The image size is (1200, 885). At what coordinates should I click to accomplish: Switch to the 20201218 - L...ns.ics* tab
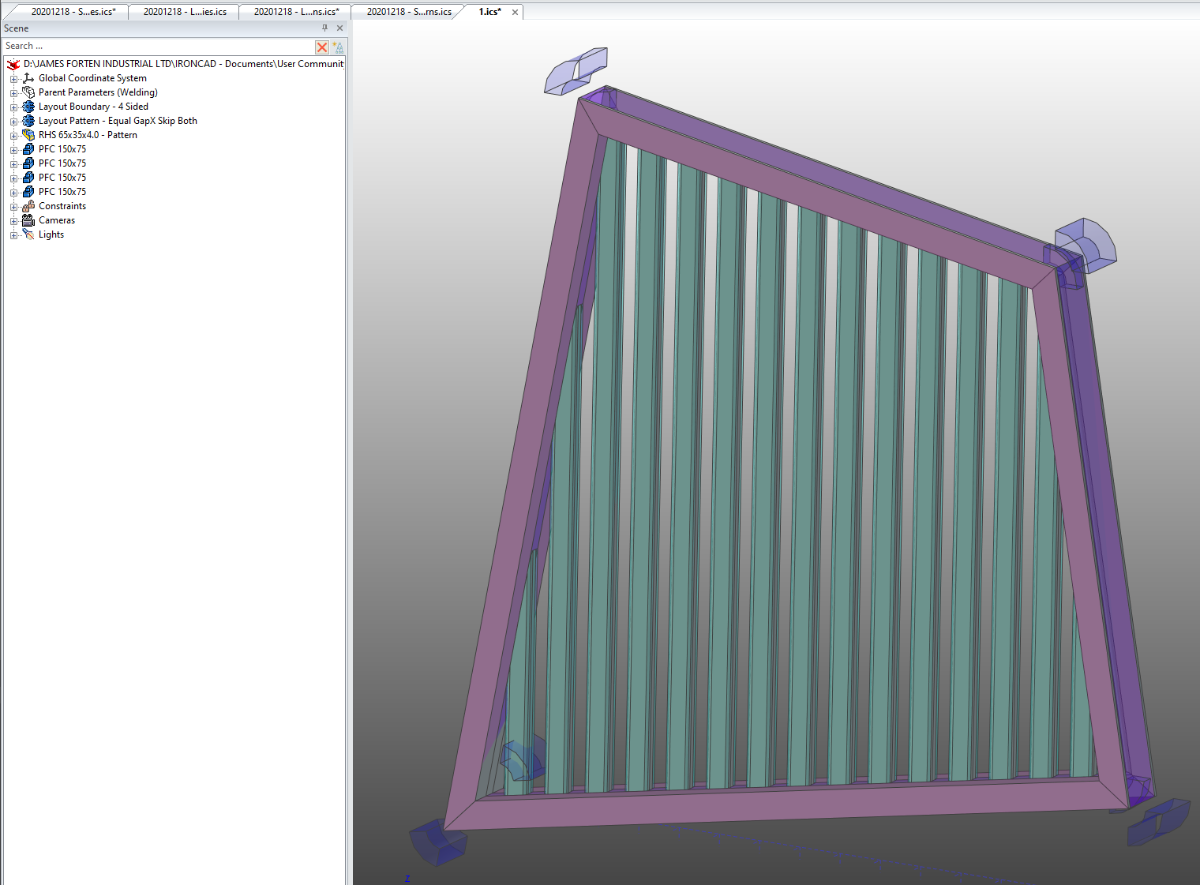click(296, 12)
